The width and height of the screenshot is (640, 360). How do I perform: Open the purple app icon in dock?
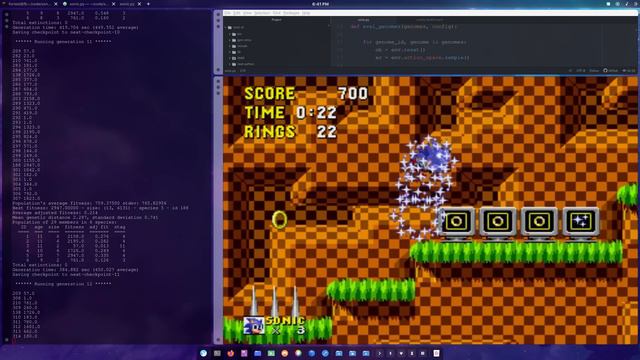tap(244, 353)
